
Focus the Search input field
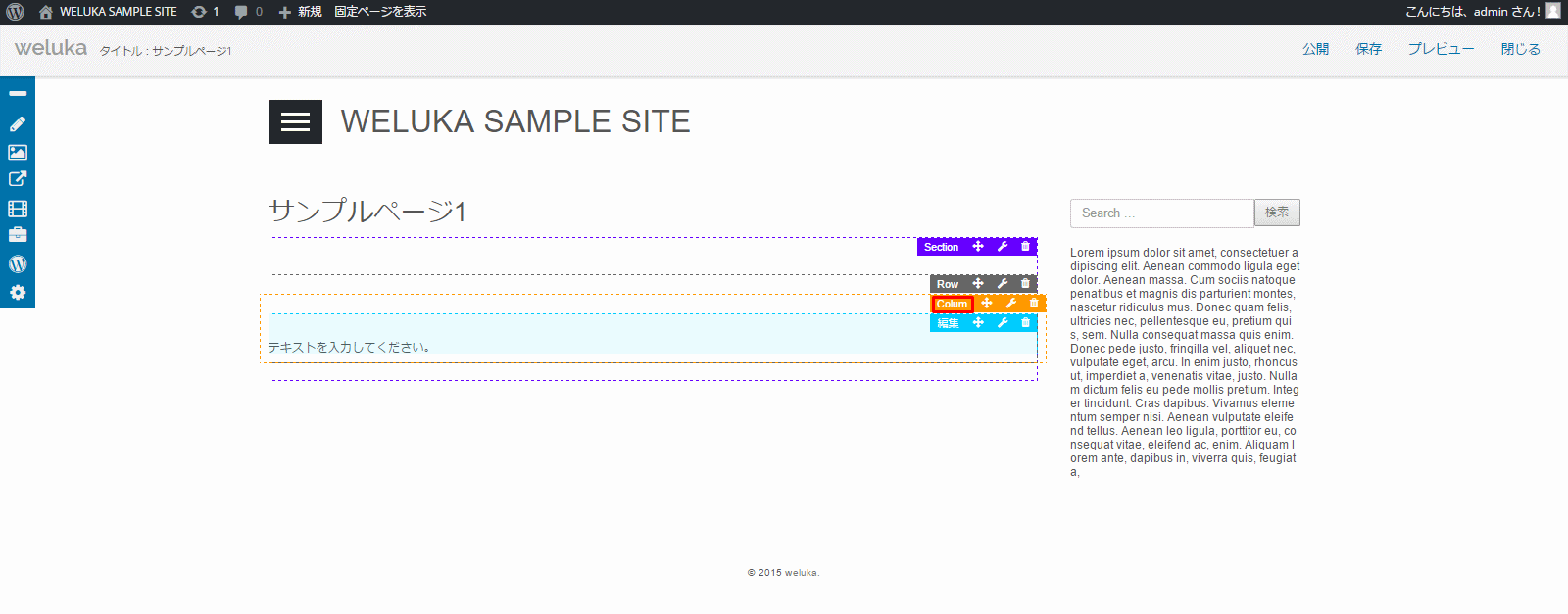(x=1162, y=213)
